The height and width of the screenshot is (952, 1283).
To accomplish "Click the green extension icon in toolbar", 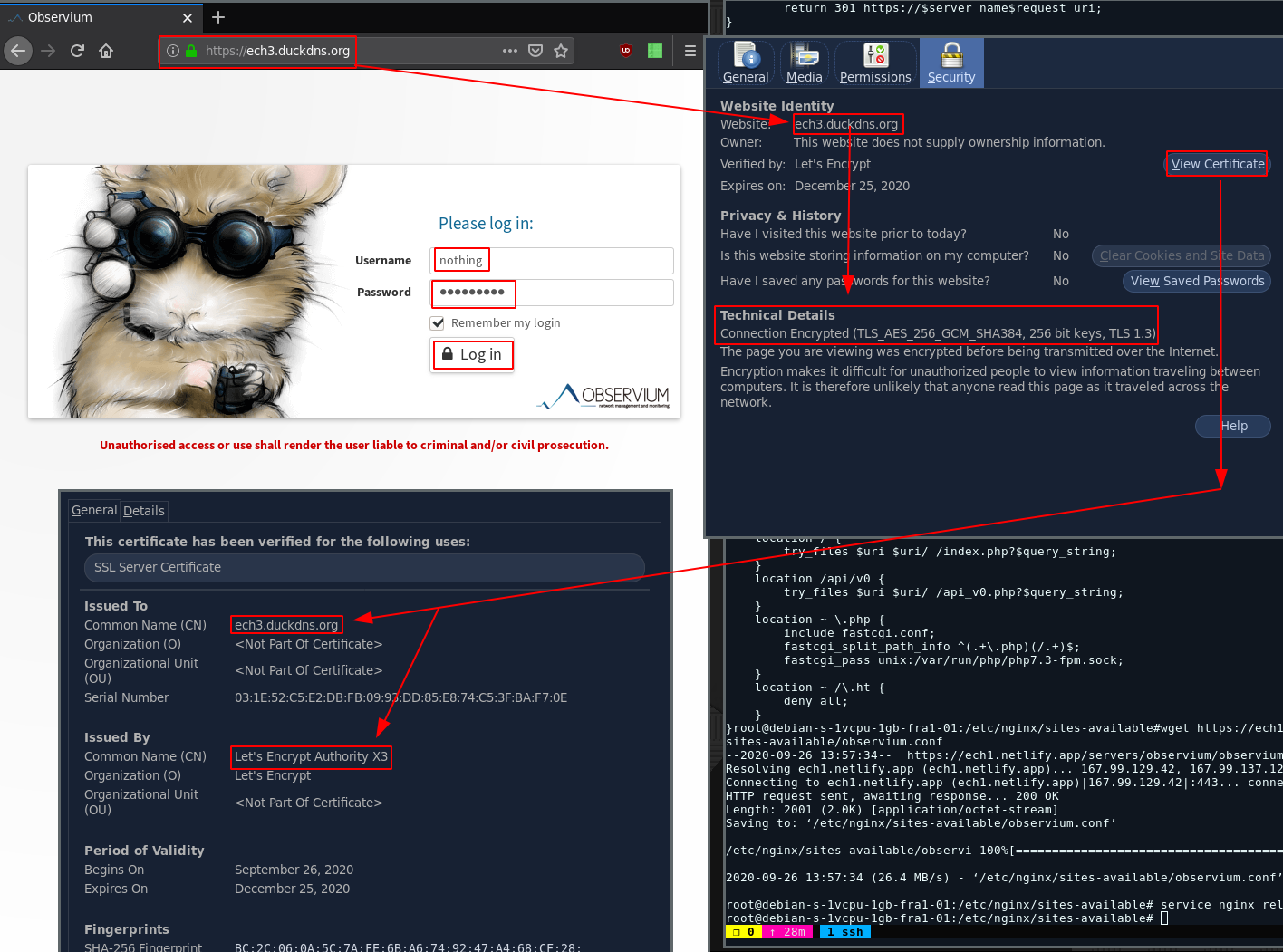I will [x=655, y=51].
